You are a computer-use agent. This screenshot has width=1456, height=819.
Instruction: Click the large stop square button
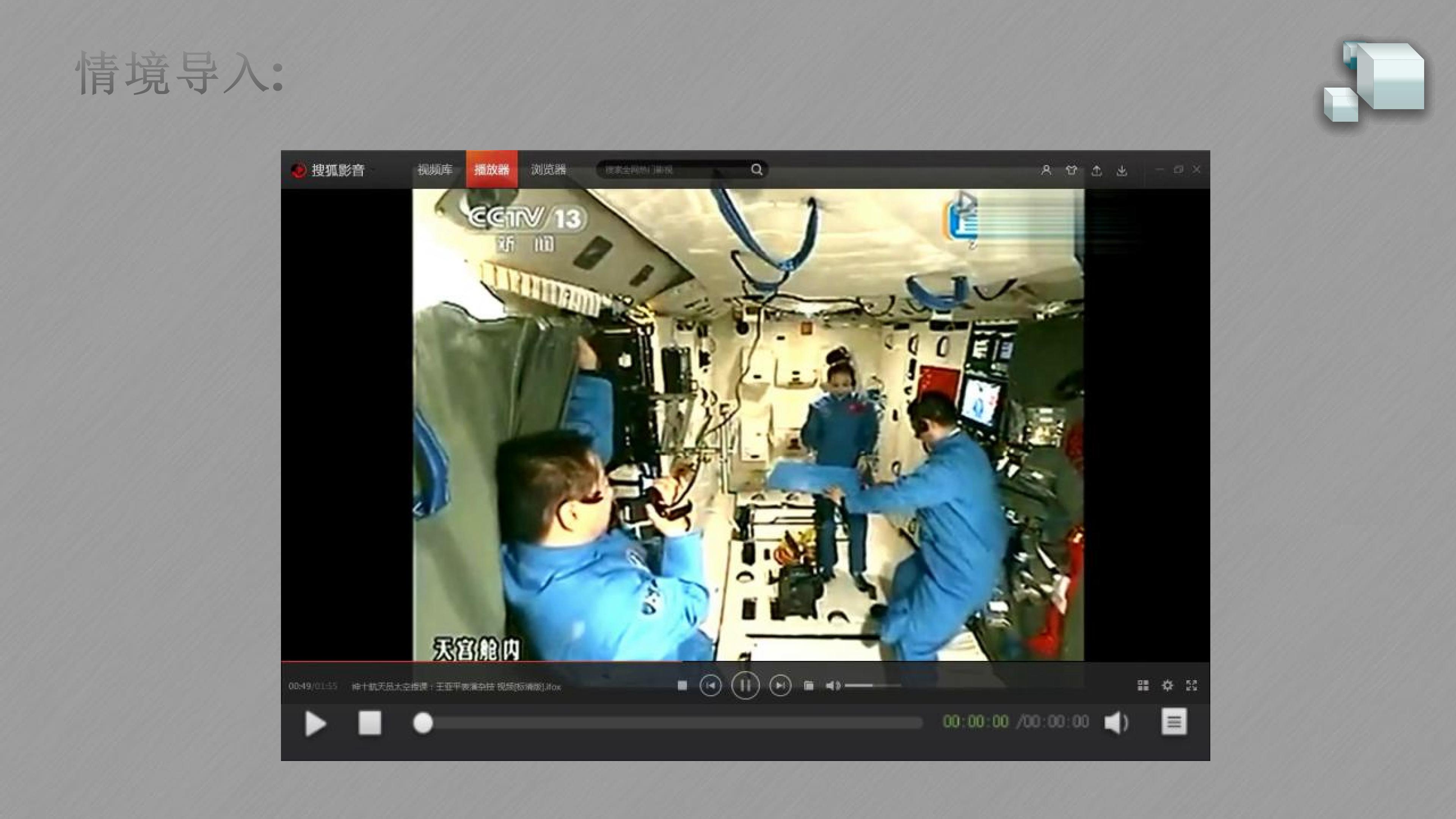click(x=370, y=723)
